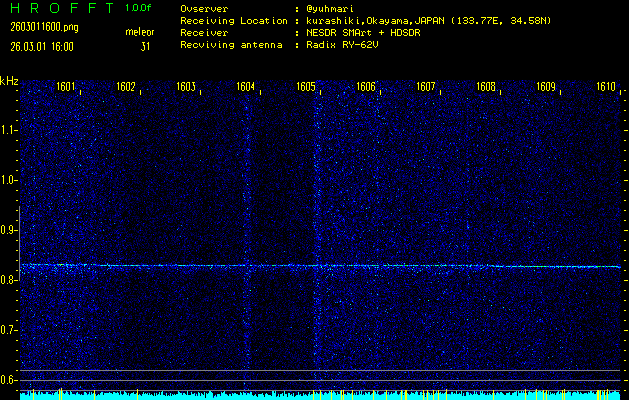The width and height of the screenshot is (629, 400).
Task: Click the kurashiki, Okayama, JAPAN location text
Action: tap(428, 21)
